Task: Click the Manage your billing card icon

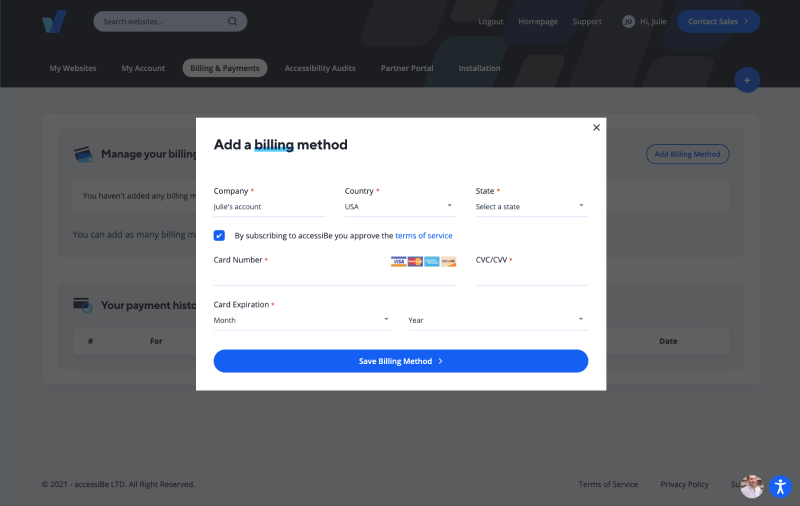Action: click(x=83, y=154)
